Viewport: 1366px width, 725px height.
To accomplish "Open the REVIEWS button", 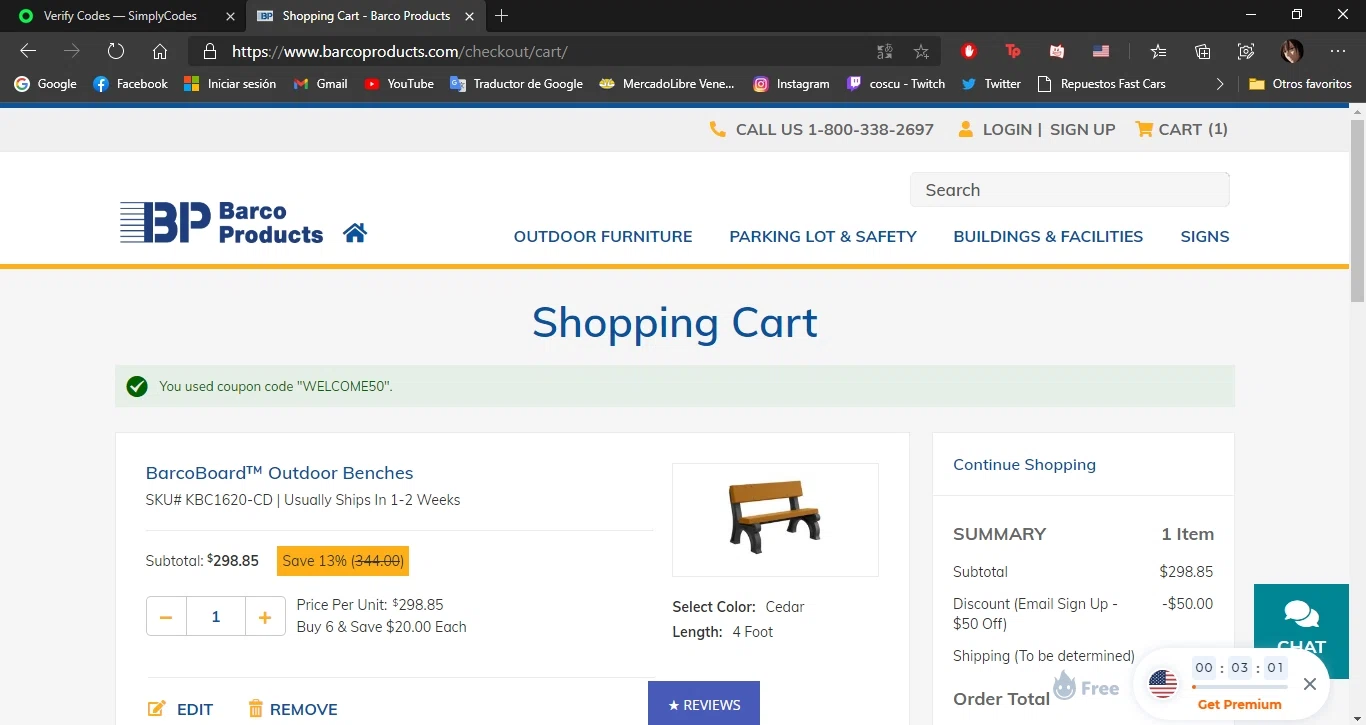I will click(x=704, y=703).
